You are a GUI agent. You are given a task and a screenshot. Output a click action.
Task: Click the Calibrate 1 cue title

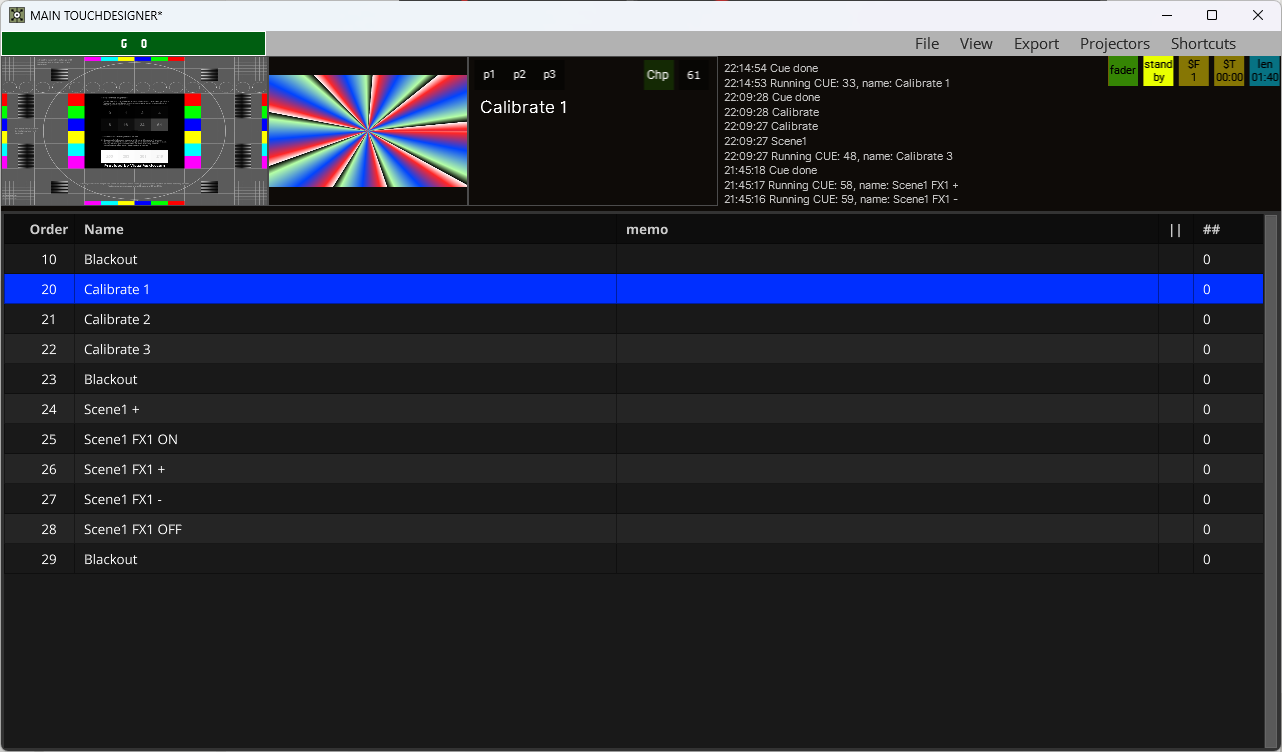click(x=524, y=107)
